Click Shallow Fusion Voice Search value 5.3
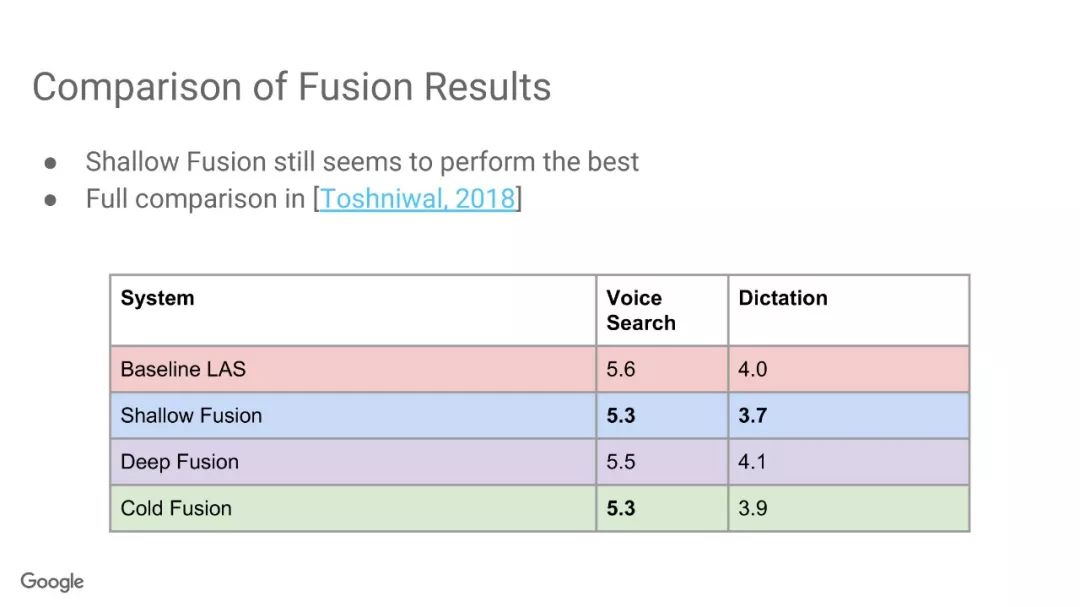The width and height of the screenshot is (1080, 607). [x=621, y=415]
